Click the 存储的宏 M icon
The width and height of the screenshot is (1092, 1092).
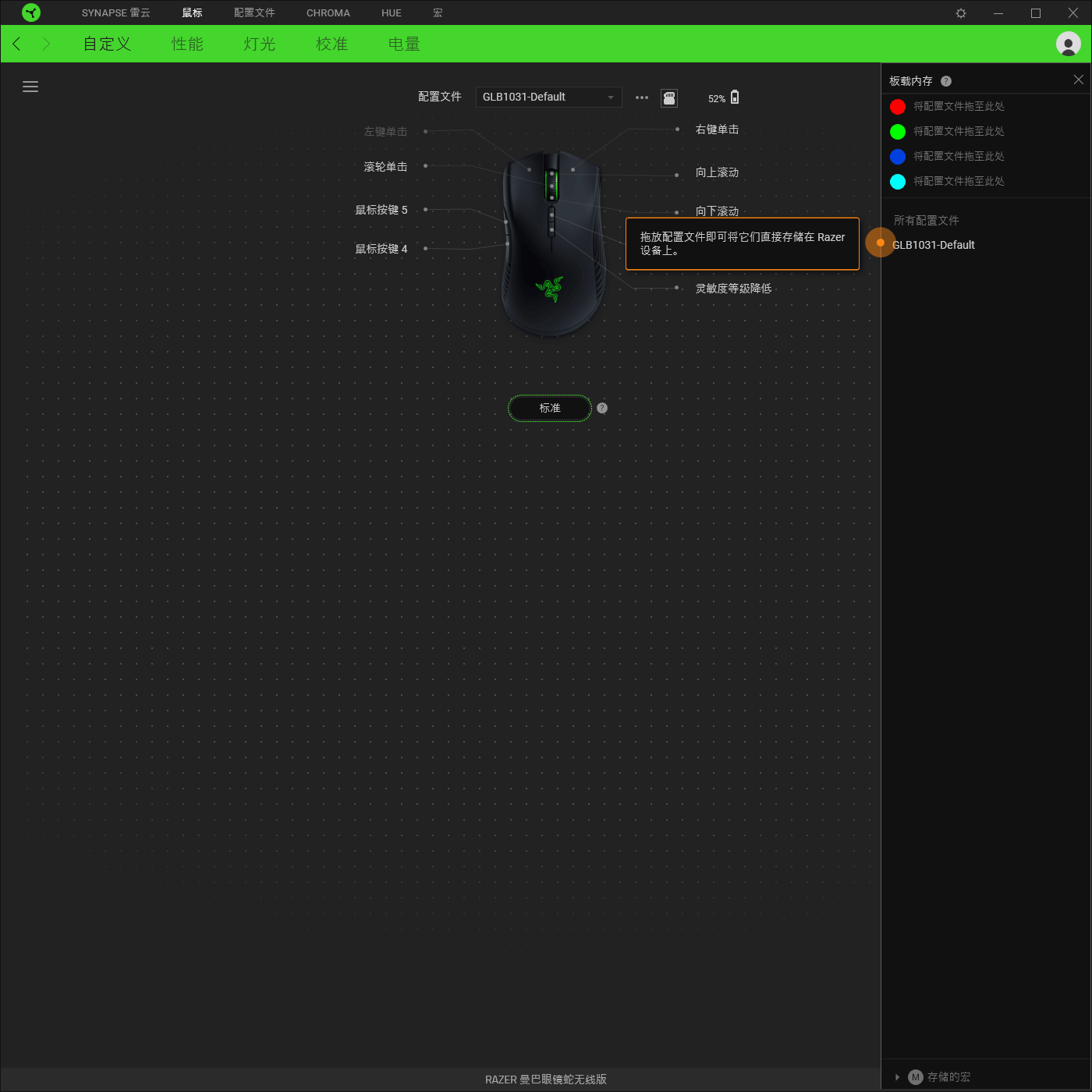pyautogui.click(x=916, y=1077)
